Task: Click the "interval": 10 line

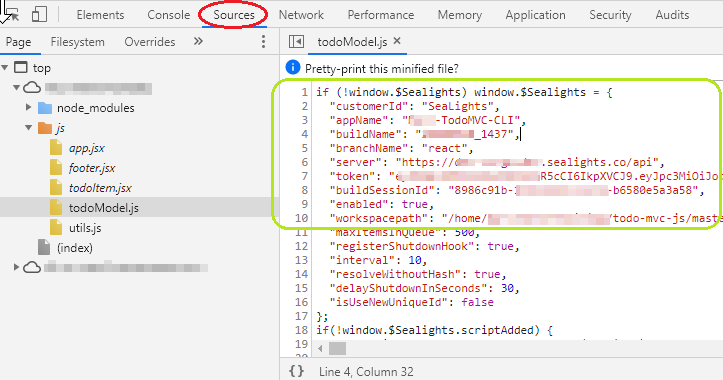Action: (379, 260)
